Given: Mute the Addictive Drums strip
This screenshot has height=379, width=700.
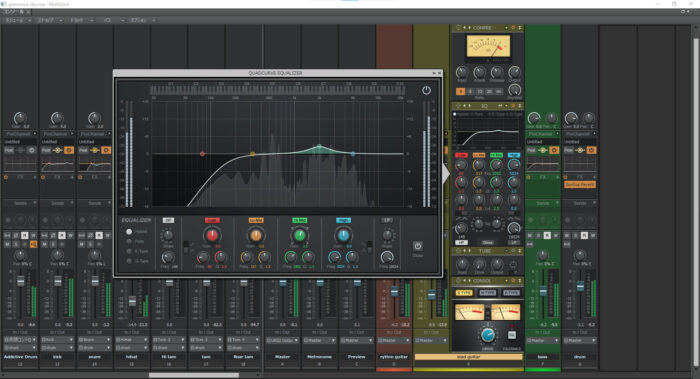Looking at the screenshot, I should [7, 244].
